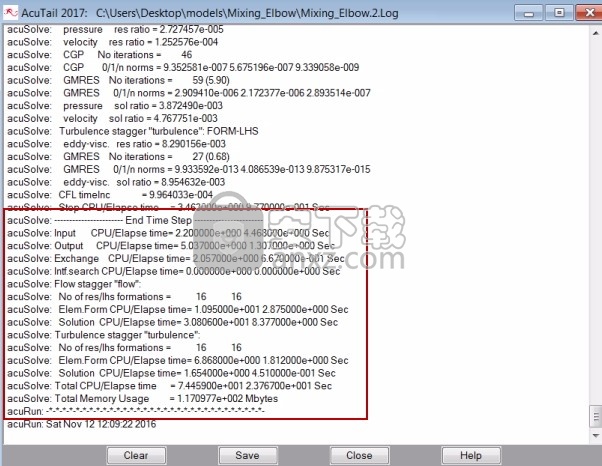Click the line 'Flow stagger "flow":'
The image size is (602, 466).
pos(74,284)
